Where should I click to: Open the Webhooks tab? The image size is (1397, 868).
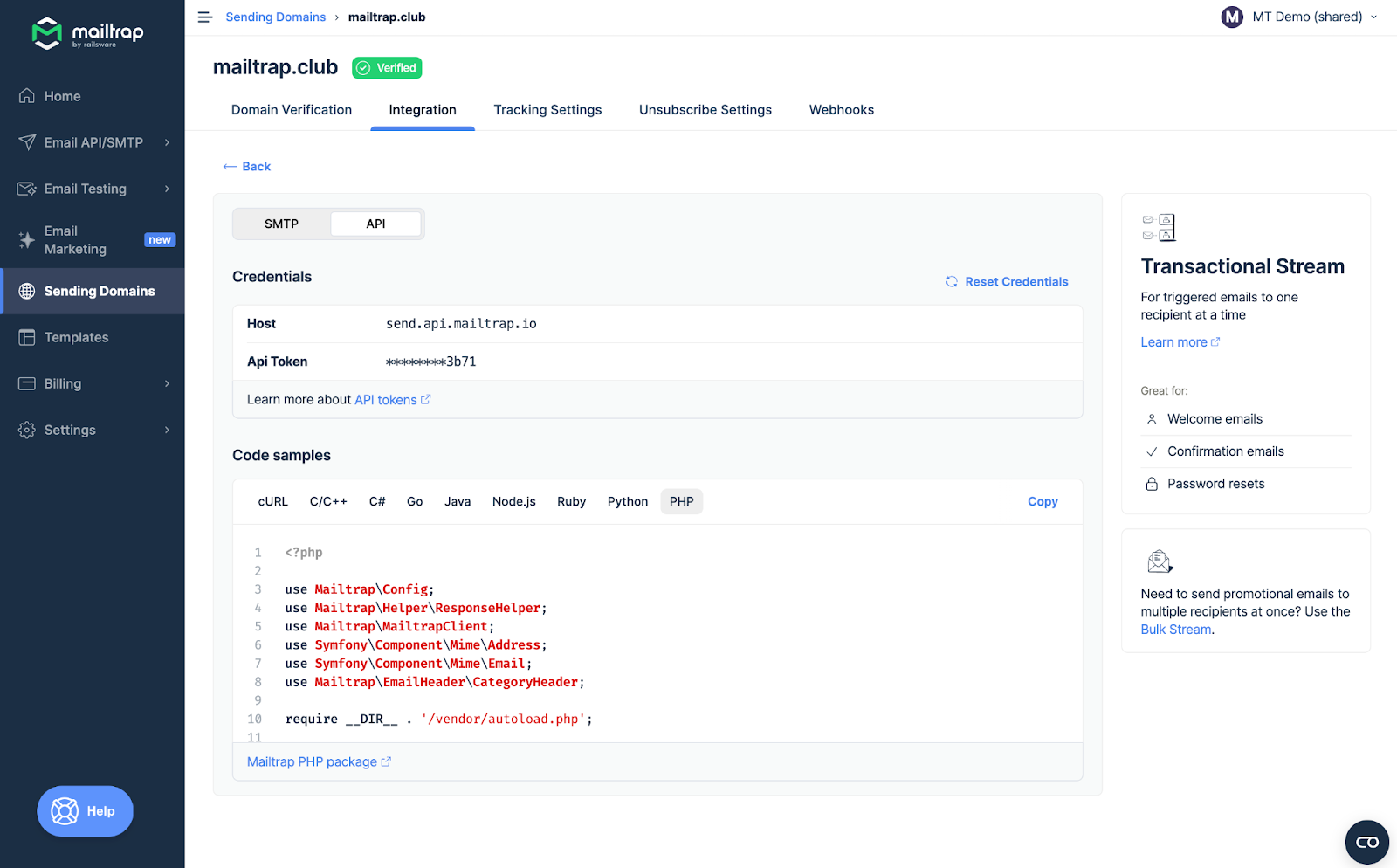click(x=841, y=110)
